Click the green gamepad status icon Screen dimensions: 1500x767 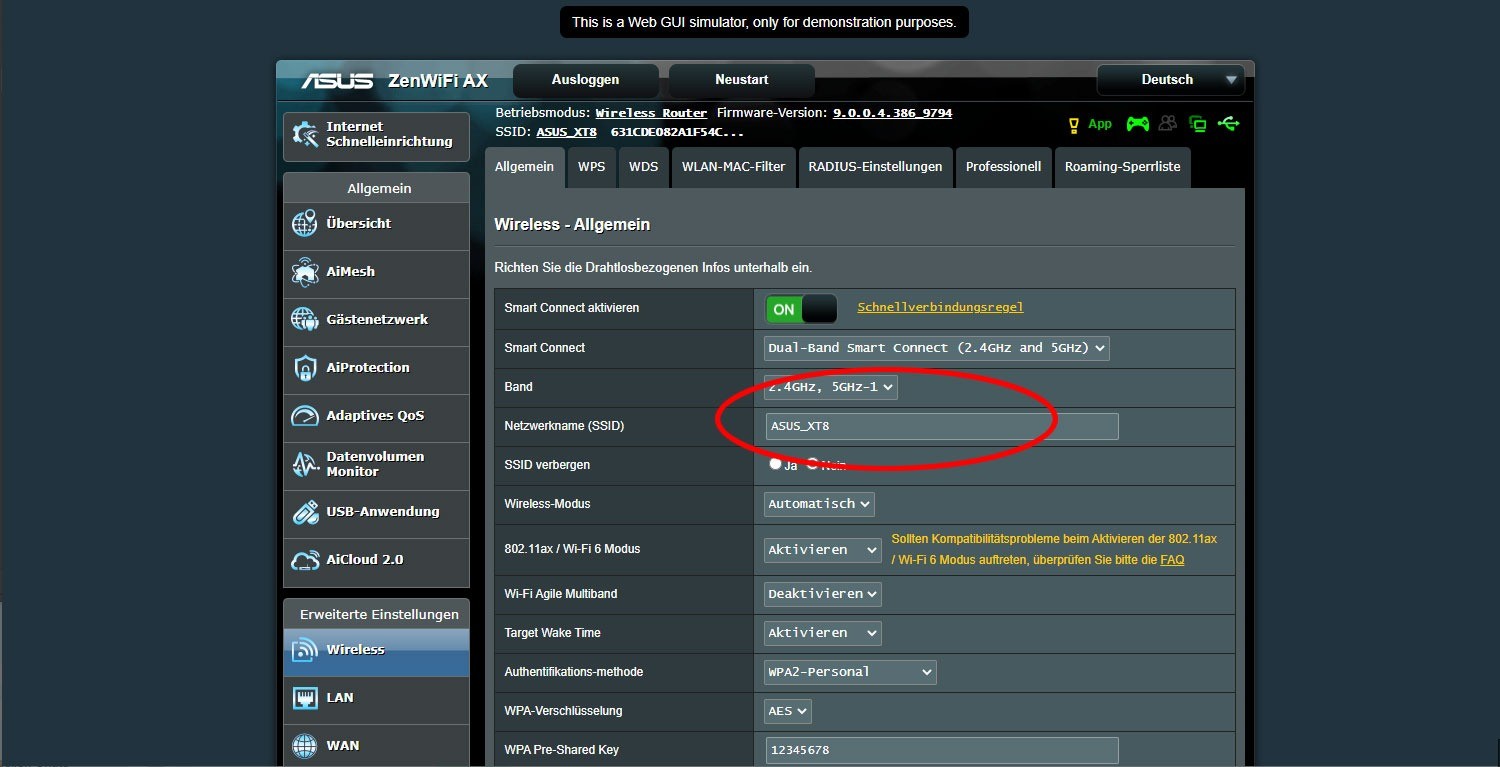point(1138,124)
